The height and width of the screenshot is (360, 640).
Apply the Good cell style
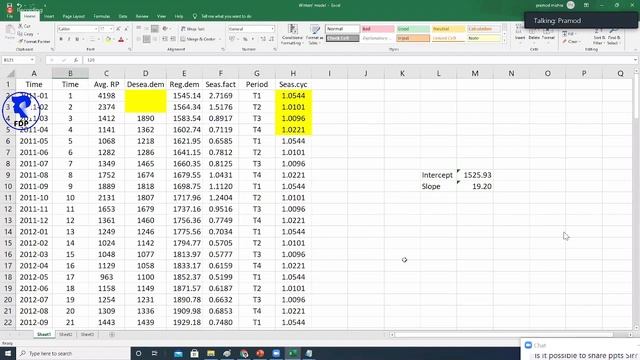pyautogui.click(x=413, y=29)
